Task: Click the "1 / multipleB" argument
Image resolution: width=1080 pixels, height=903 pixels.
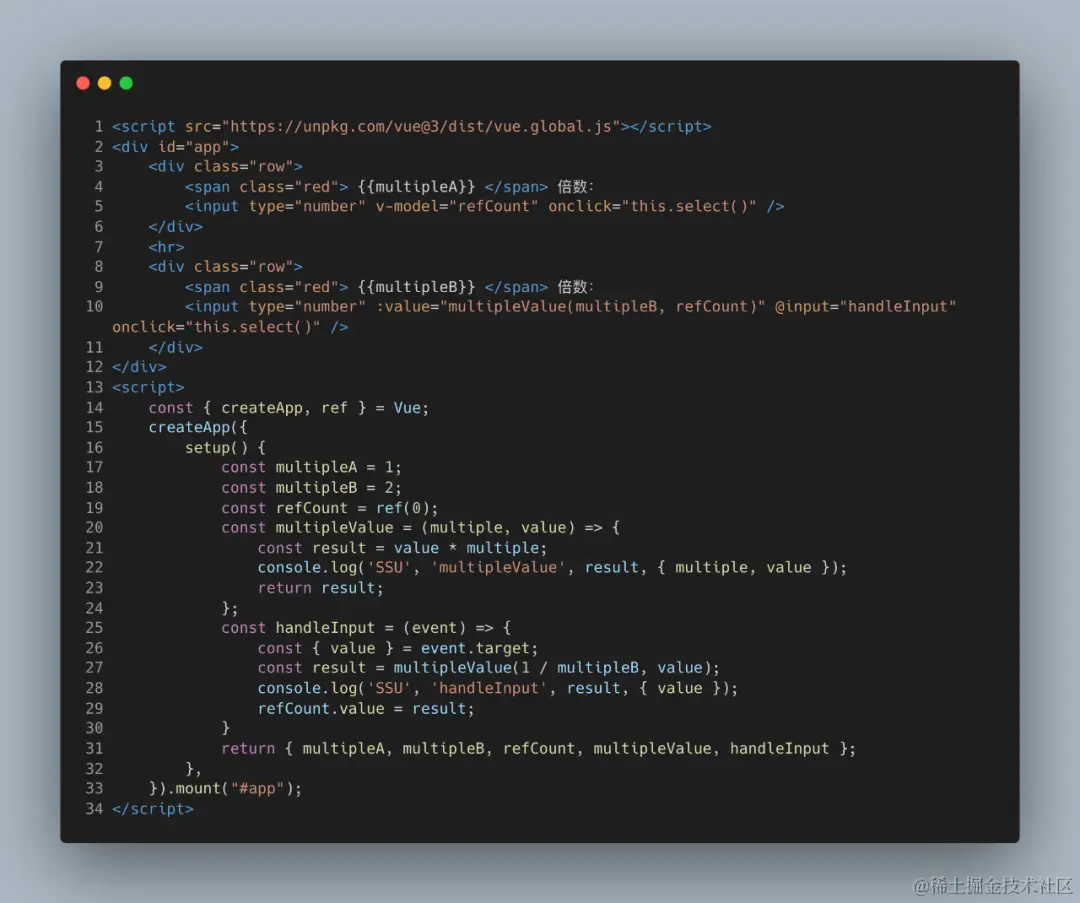Action: pos(579,667)
